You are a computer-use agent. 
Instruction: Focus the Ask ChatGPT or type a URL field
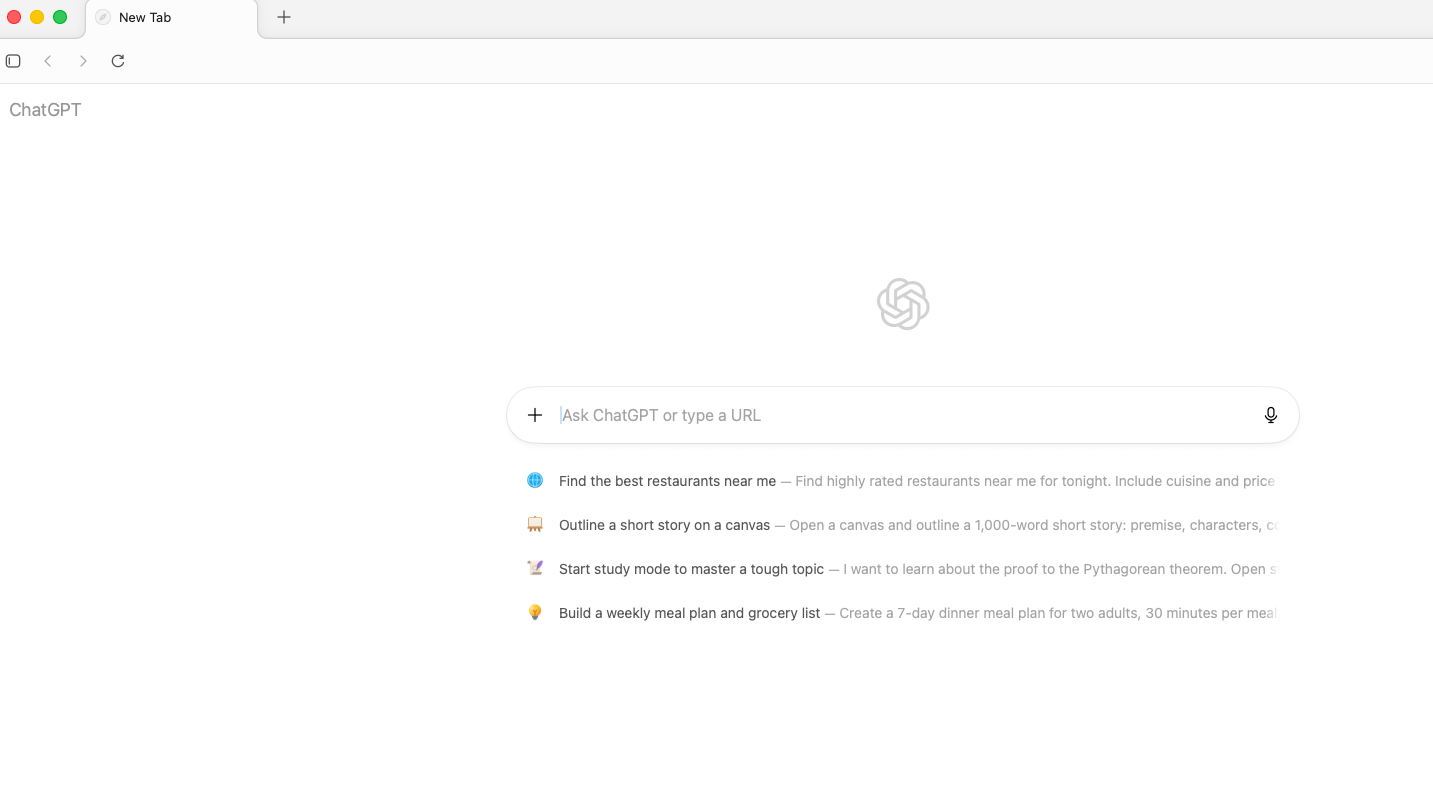[x=905, y=415]
